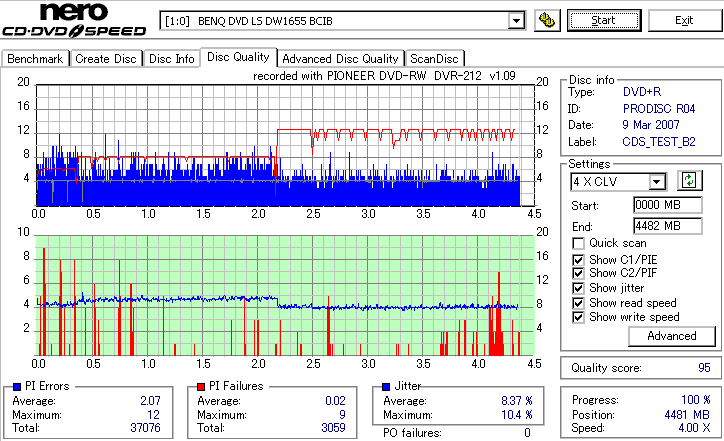Click the disc type DVD+R
This screenshot has height=441, width=724.
point(642,92)
